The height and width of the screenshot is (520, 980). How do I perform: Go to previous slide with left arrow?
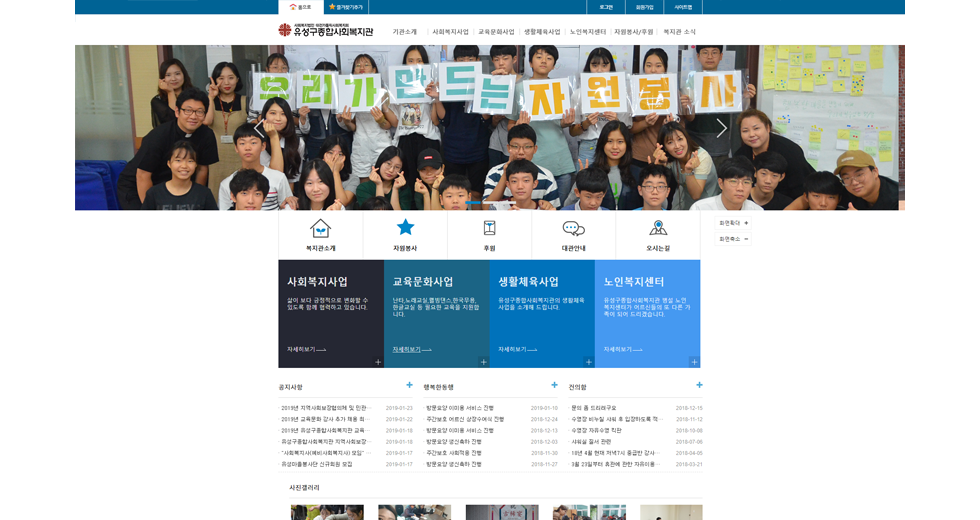pyautogui.click(x=258, y=128)
